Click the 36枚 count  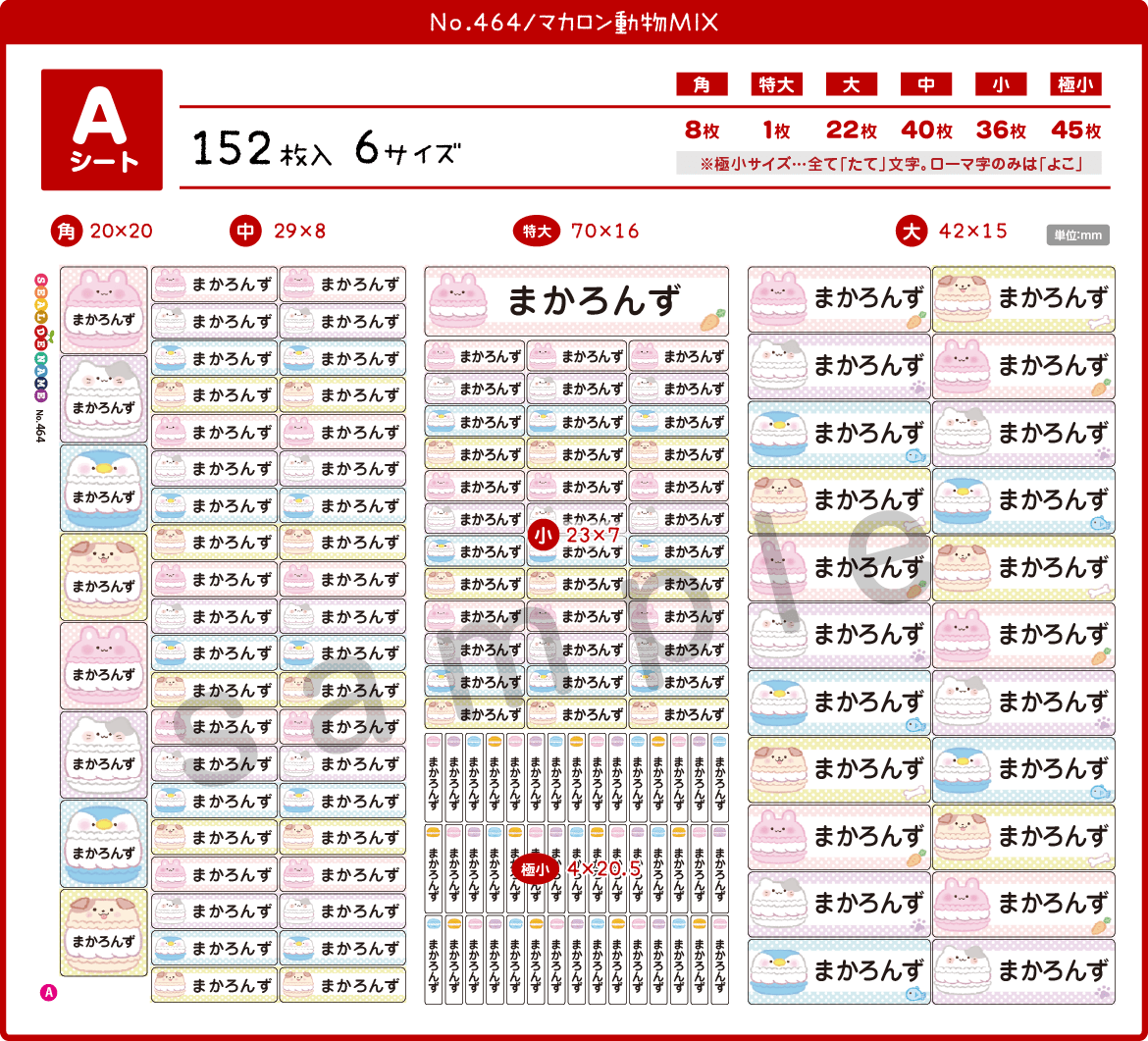coord(1001,130)
